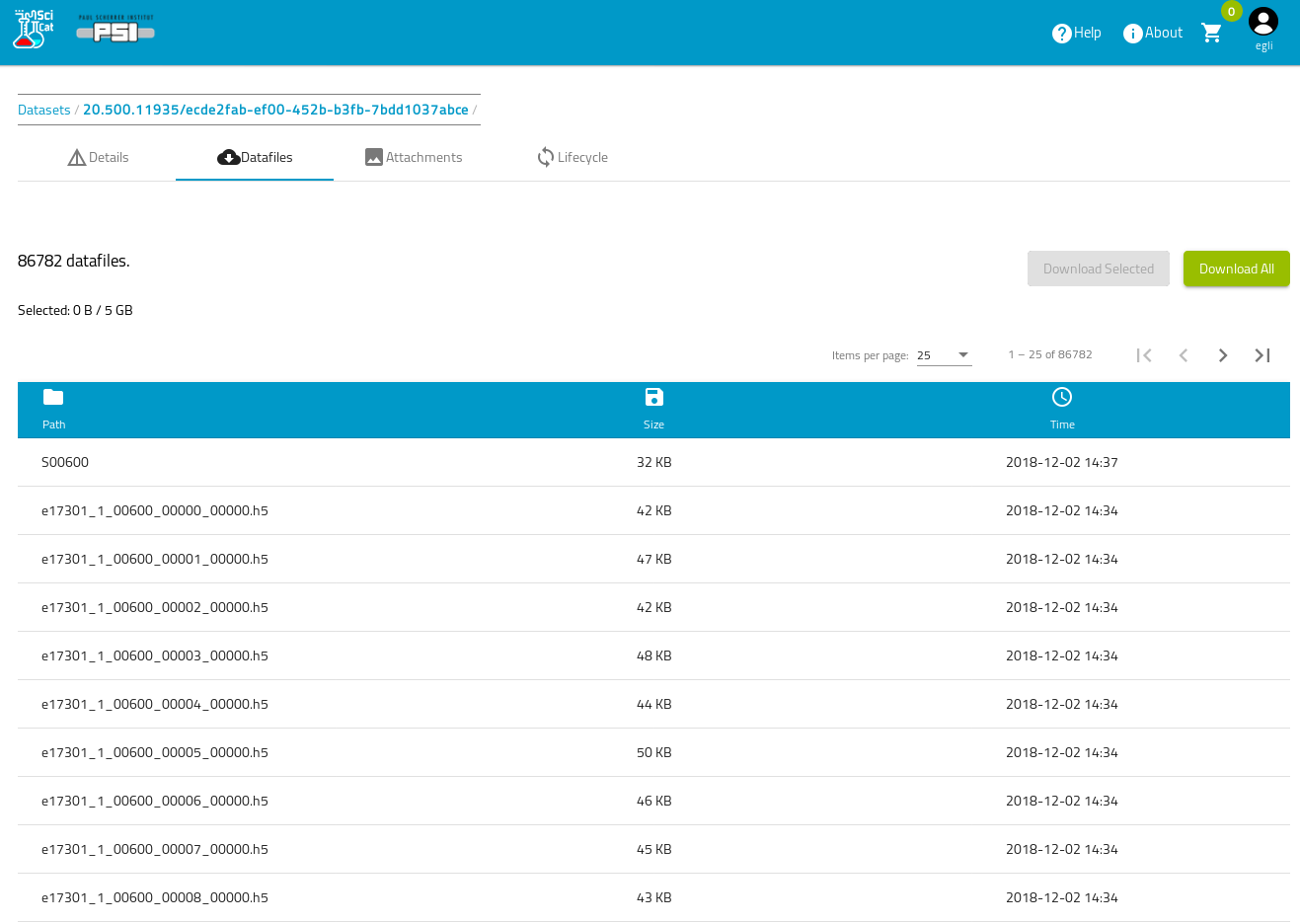Select file e17301_1_00600_00004_00000.h5 row
Image resolution: width=1300 pixels, height=924 pixels.
(x=155, y=704)
